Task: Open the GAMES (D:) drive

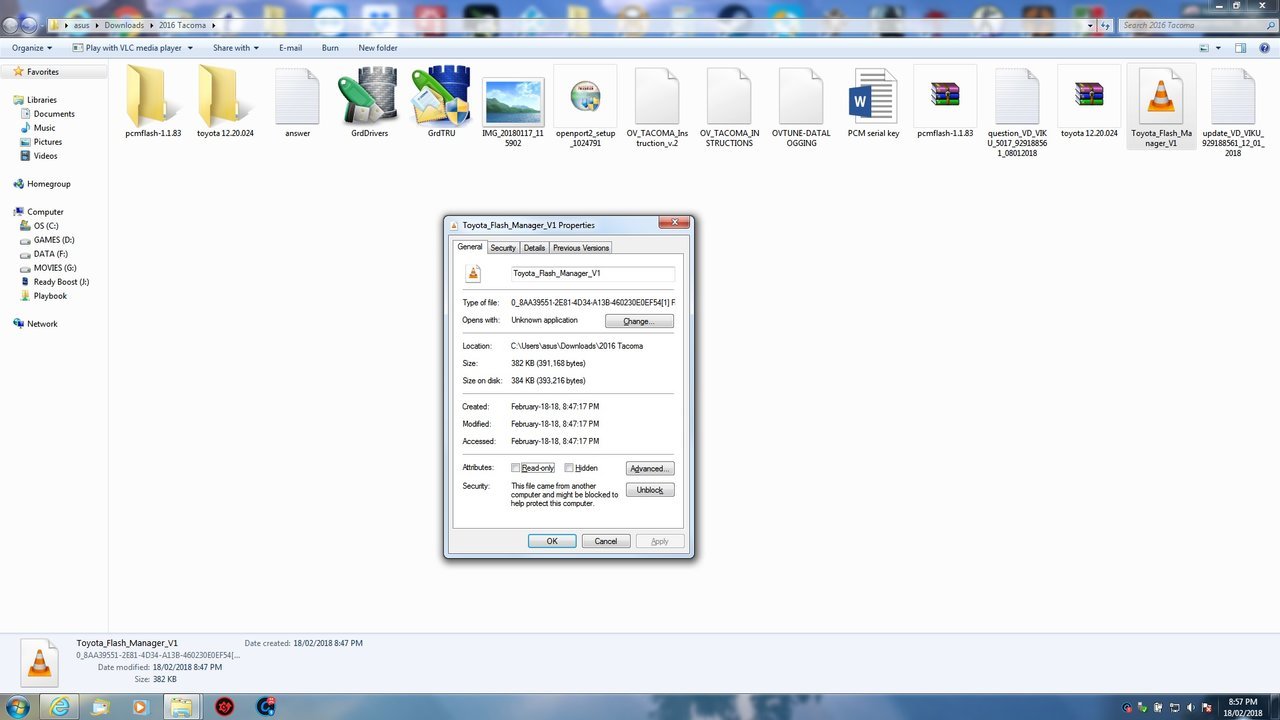Action: [54, 240]
